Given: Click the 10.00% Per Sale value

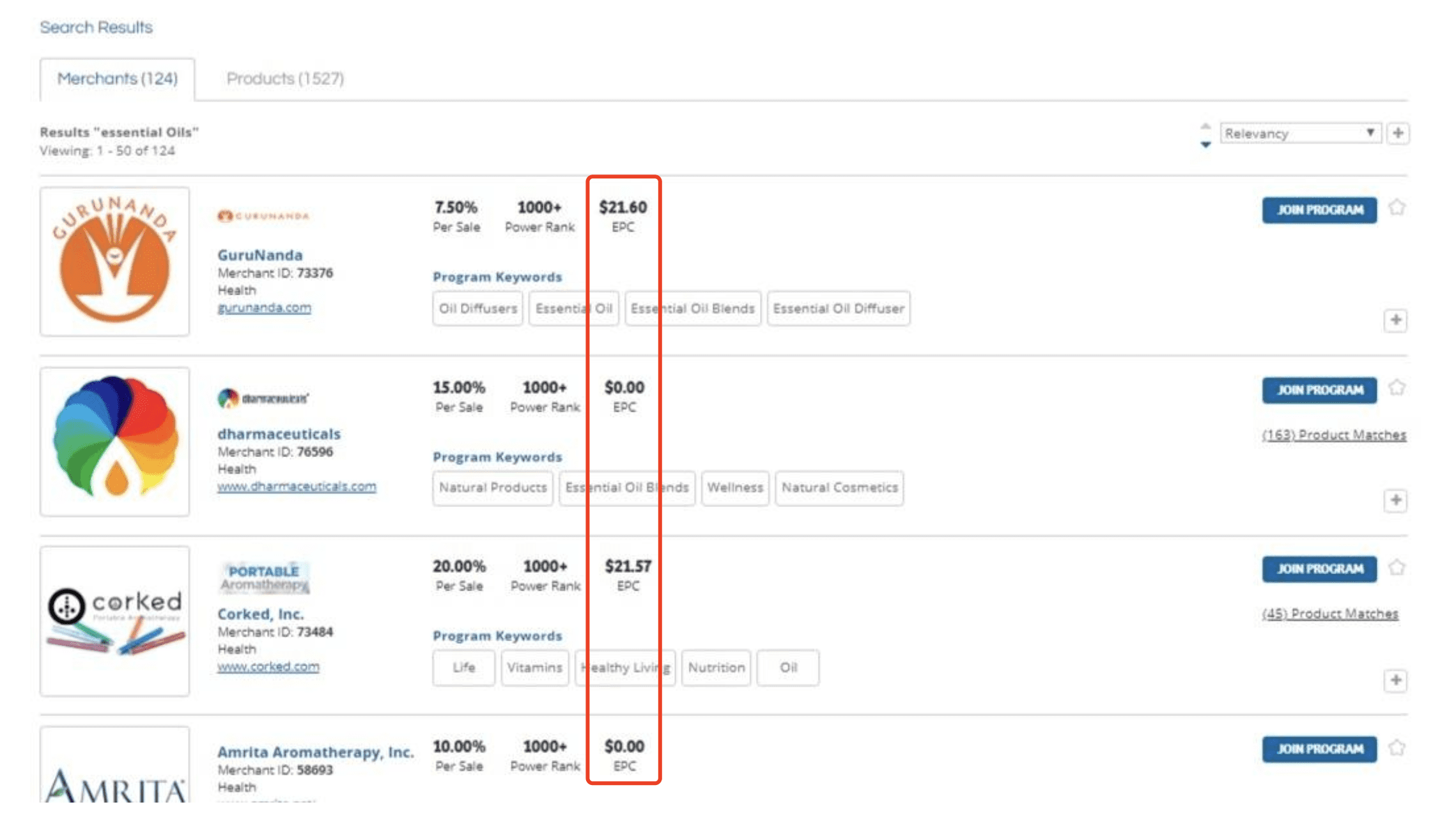Looking at the screenshot, I should click(x=459, y=747).
